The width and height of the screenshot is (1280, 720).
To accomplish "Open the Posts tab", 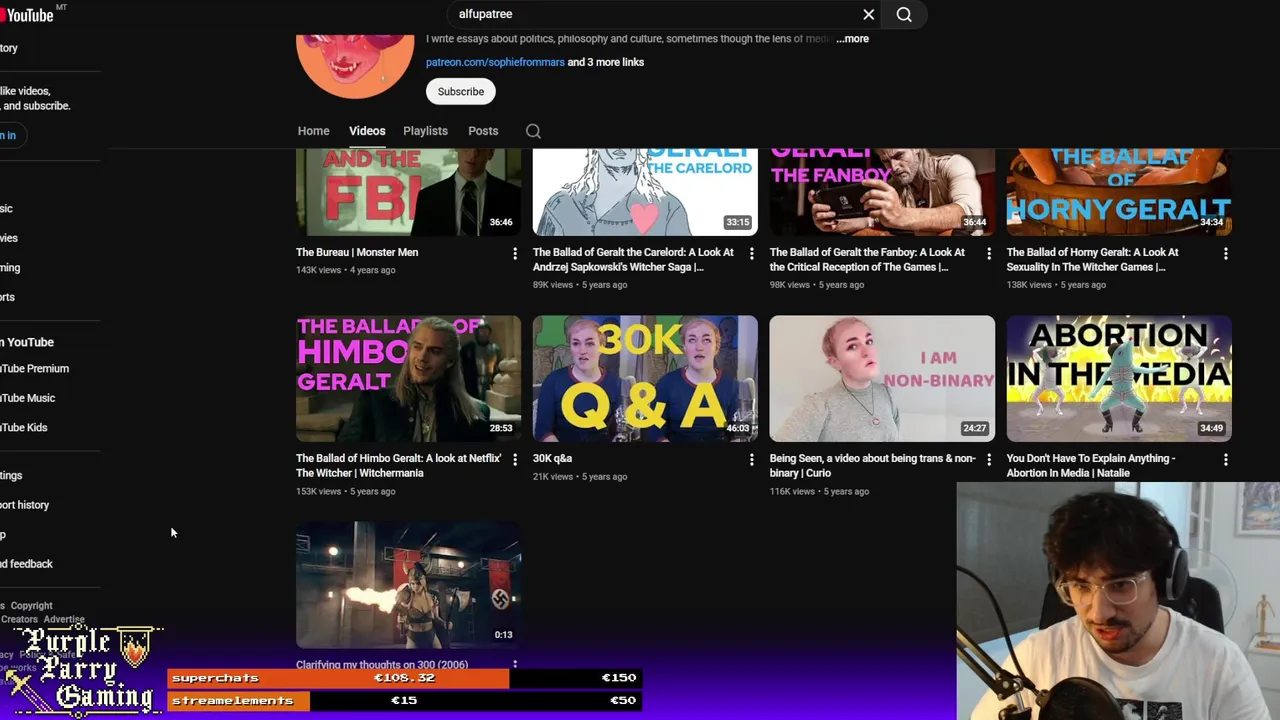I will [483, 131].
